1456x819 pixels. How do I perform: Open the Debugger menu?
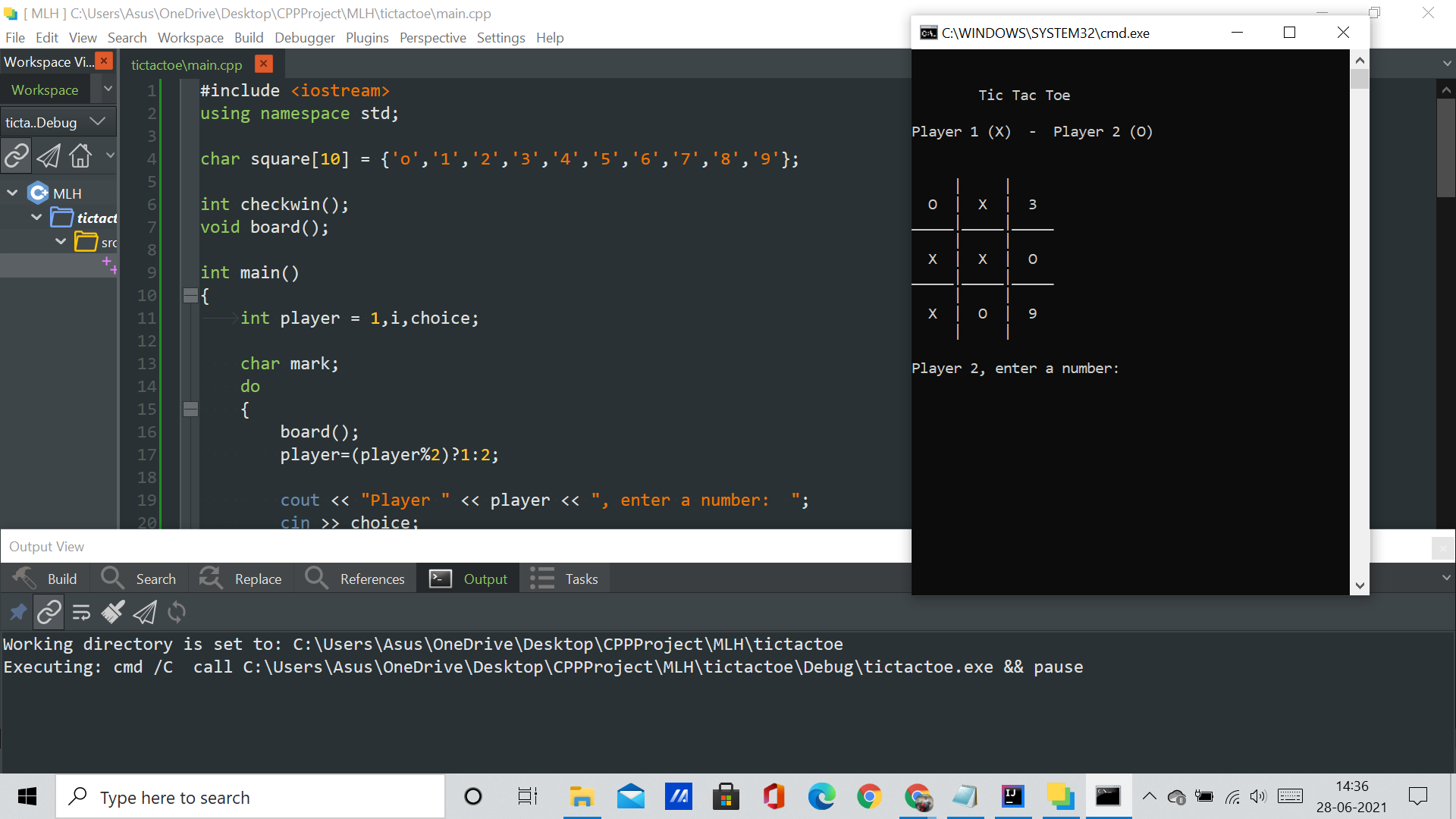pyautogui.click(x=304, y=38)
